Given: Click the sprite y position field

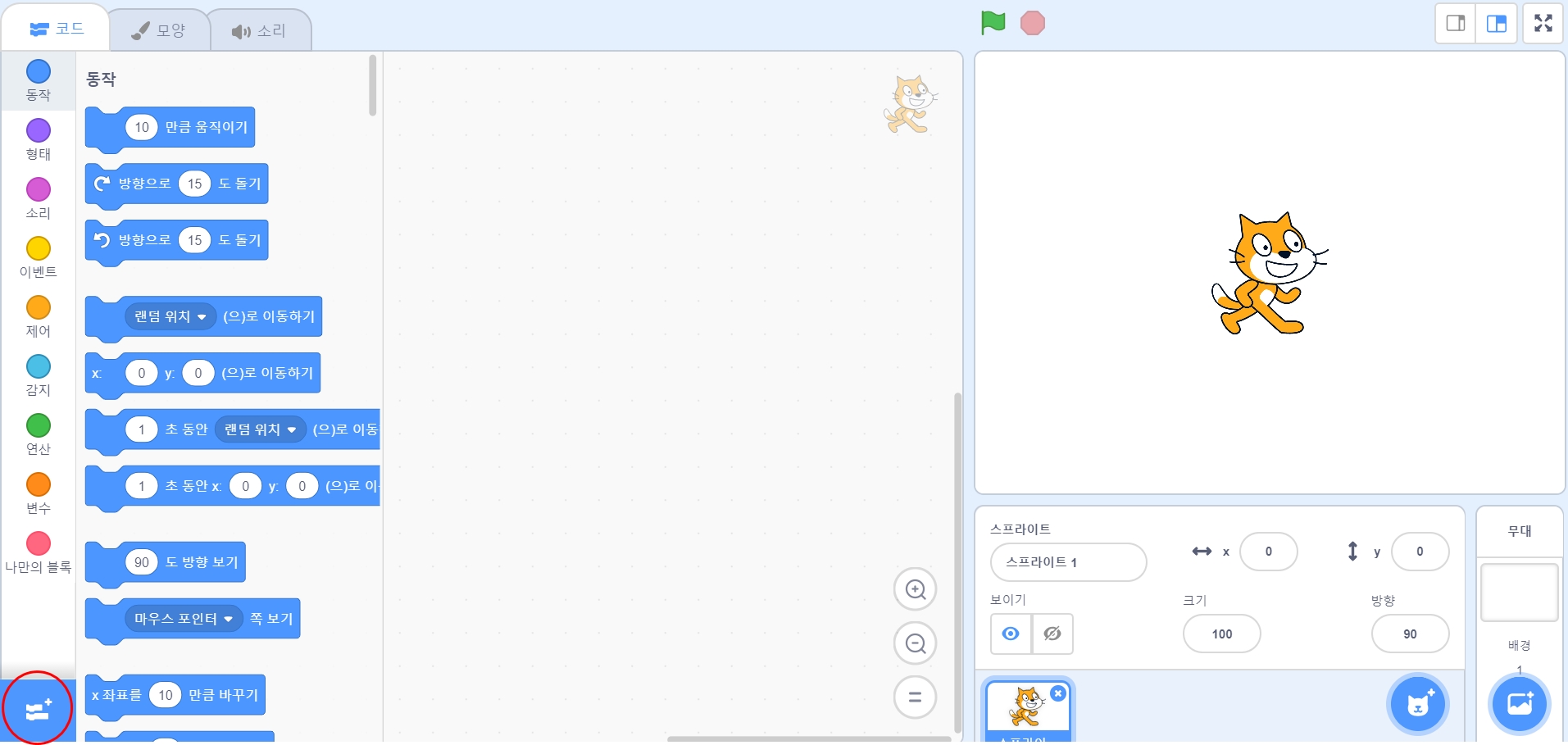Looking at the screenshot, I should [x=1420, y=552].
